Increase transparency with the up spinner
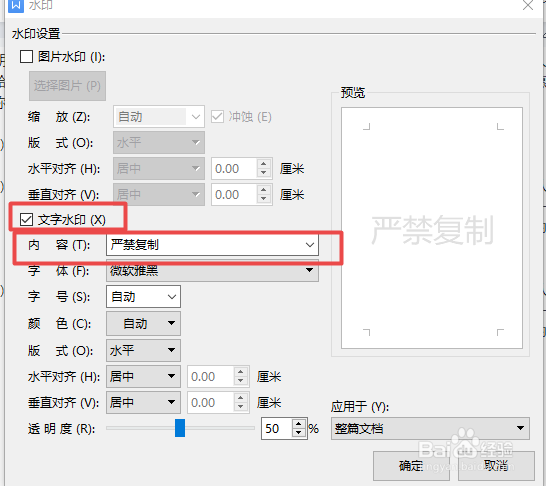 pyautogui.click(x=299, y=424)
